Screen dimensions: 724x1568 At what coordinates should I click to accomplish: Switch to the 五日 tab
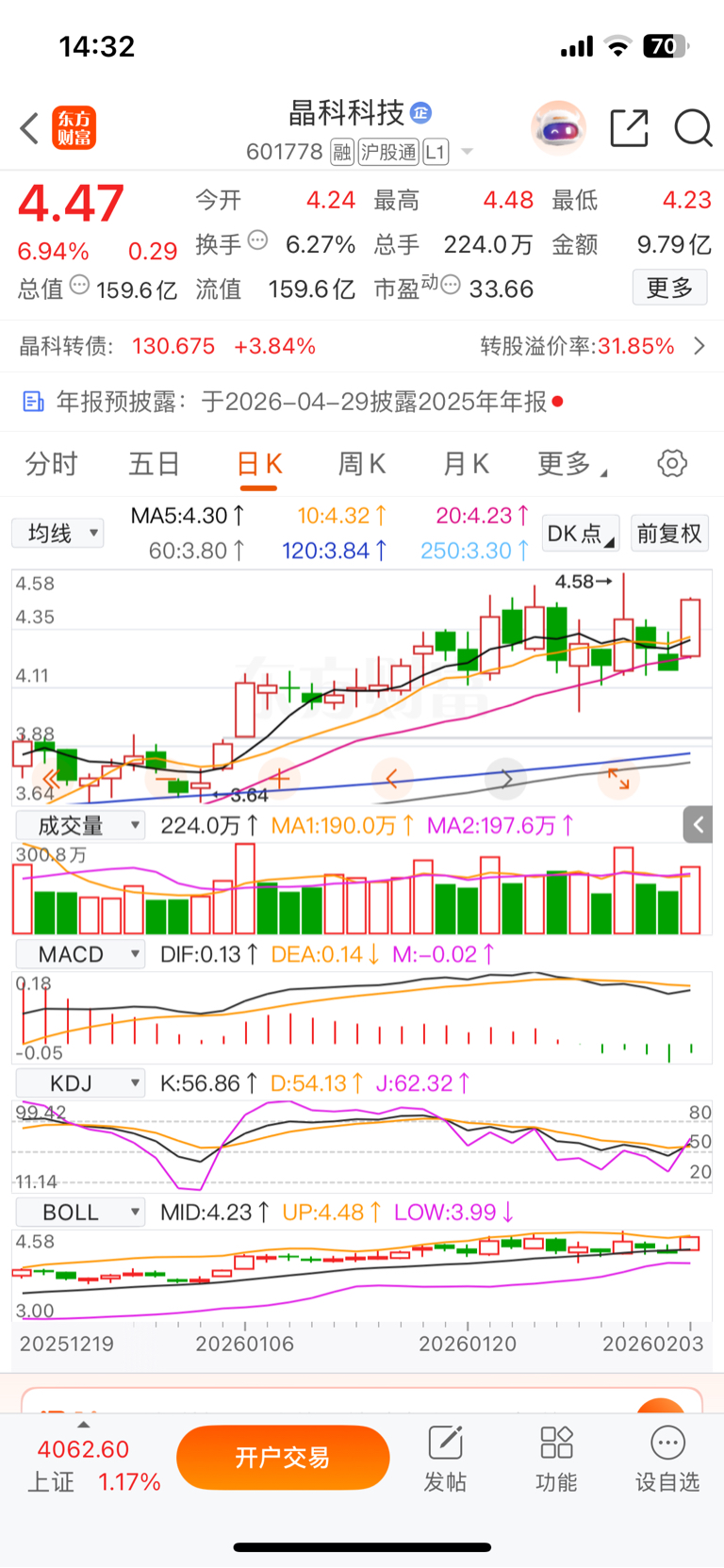[x=155, y=464]
